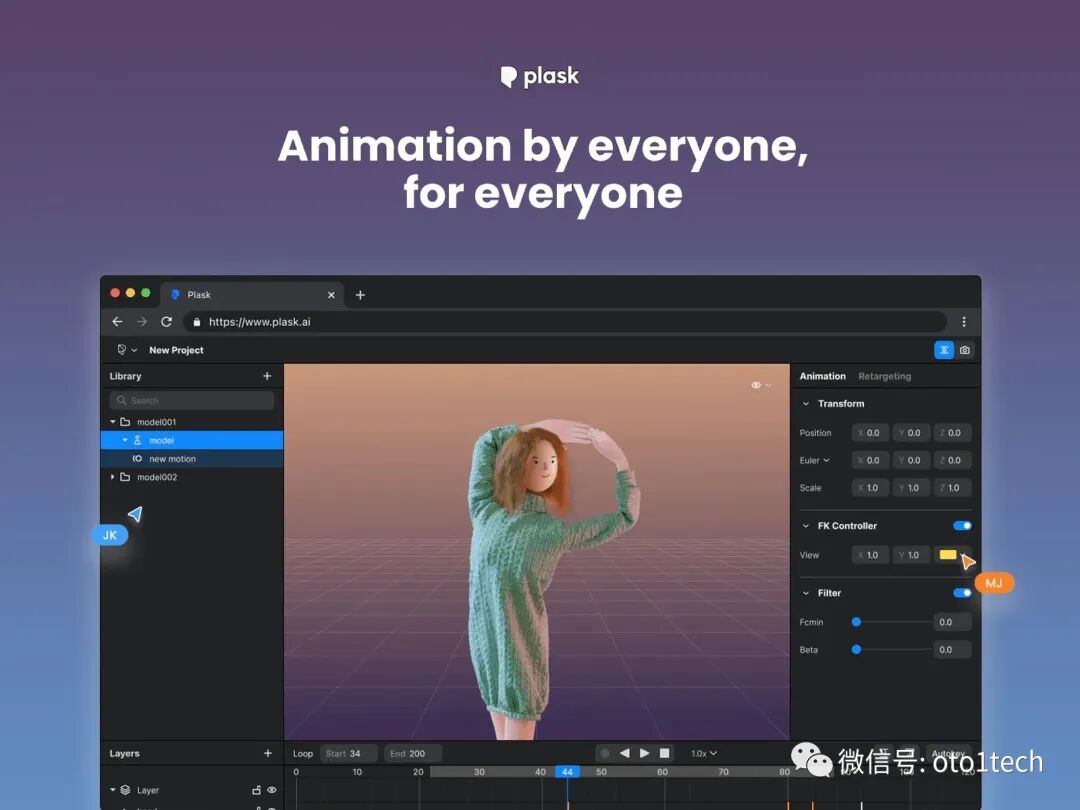1080x810 pixels.
Task: Click the yellow View color swatch
Action: [948, 554]
